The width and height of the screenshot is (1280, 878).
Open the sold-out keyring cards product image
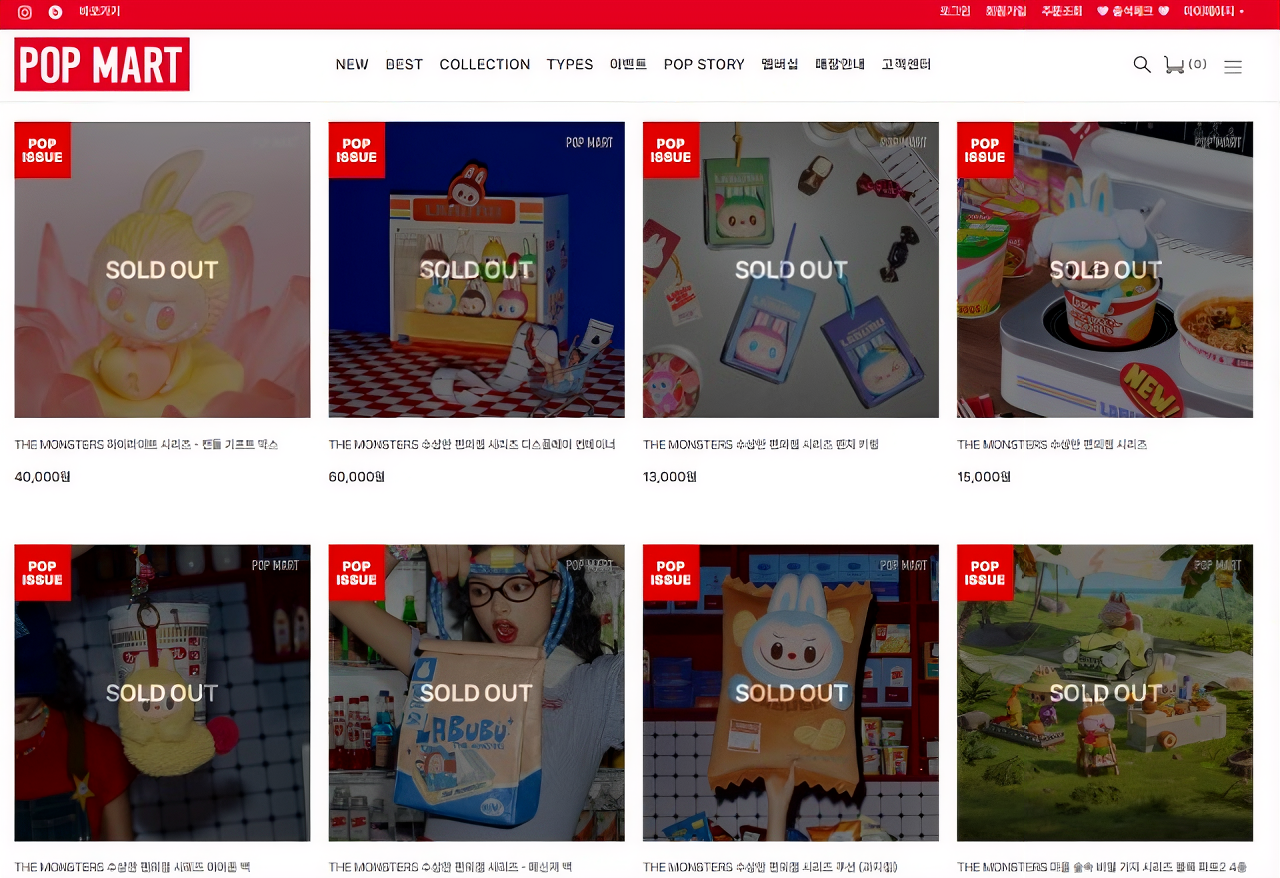point(791,270)
